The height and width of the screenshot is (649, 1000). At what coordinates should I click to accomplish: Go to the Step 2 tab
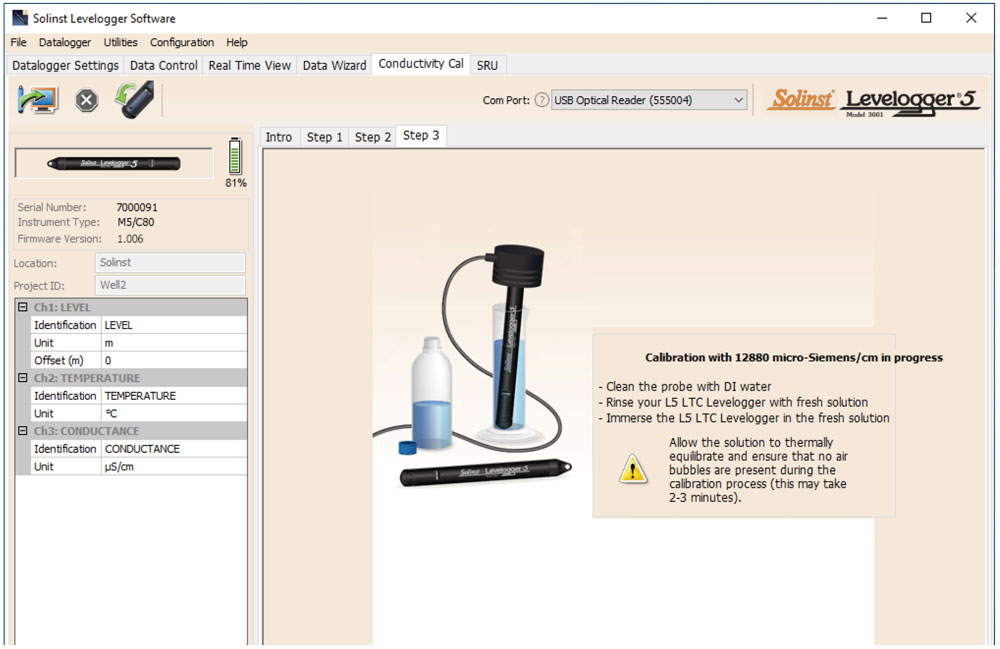(x=373, y=137)
